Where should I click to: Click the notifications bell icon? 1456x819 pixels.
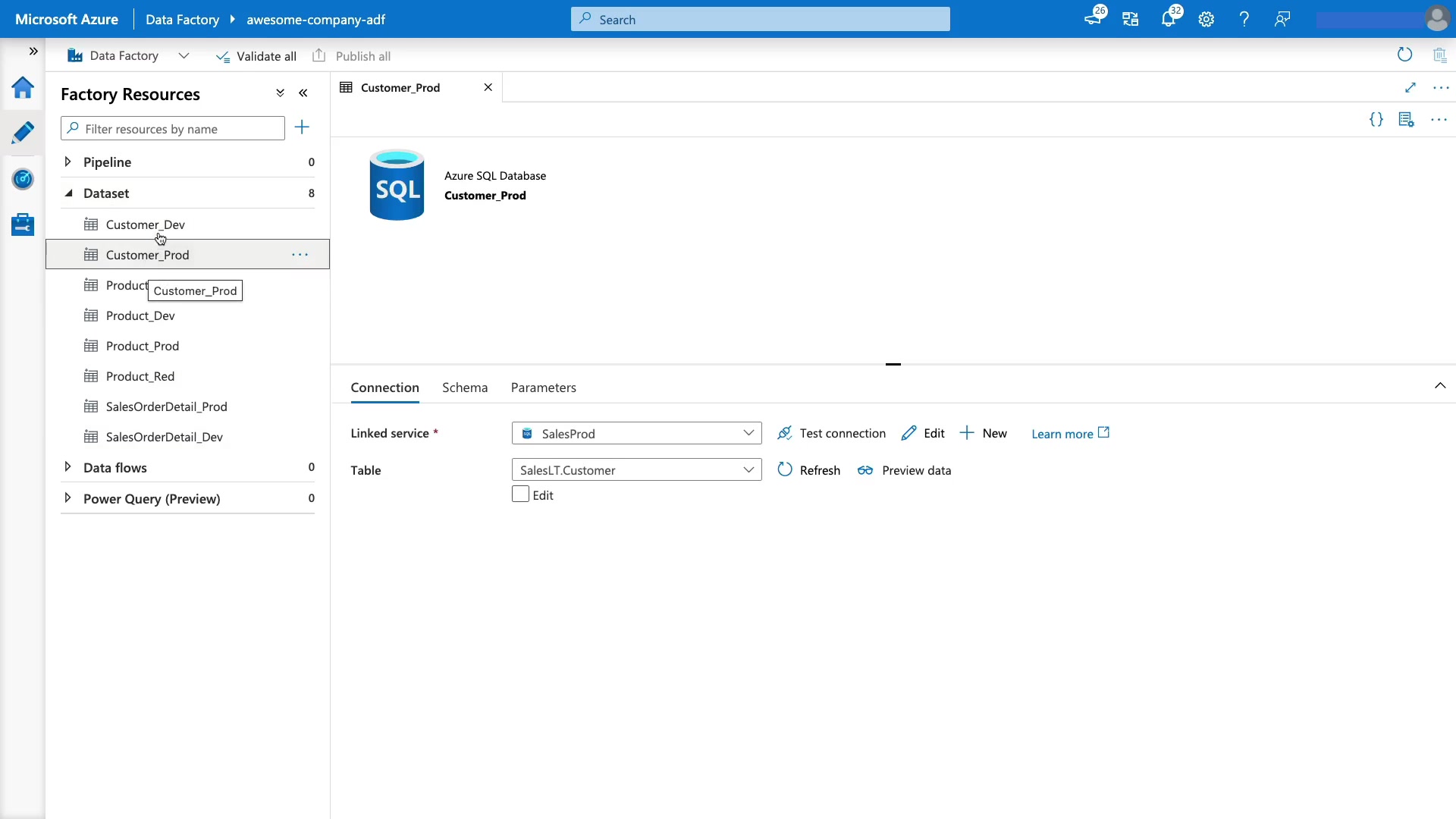point(1168,20)
